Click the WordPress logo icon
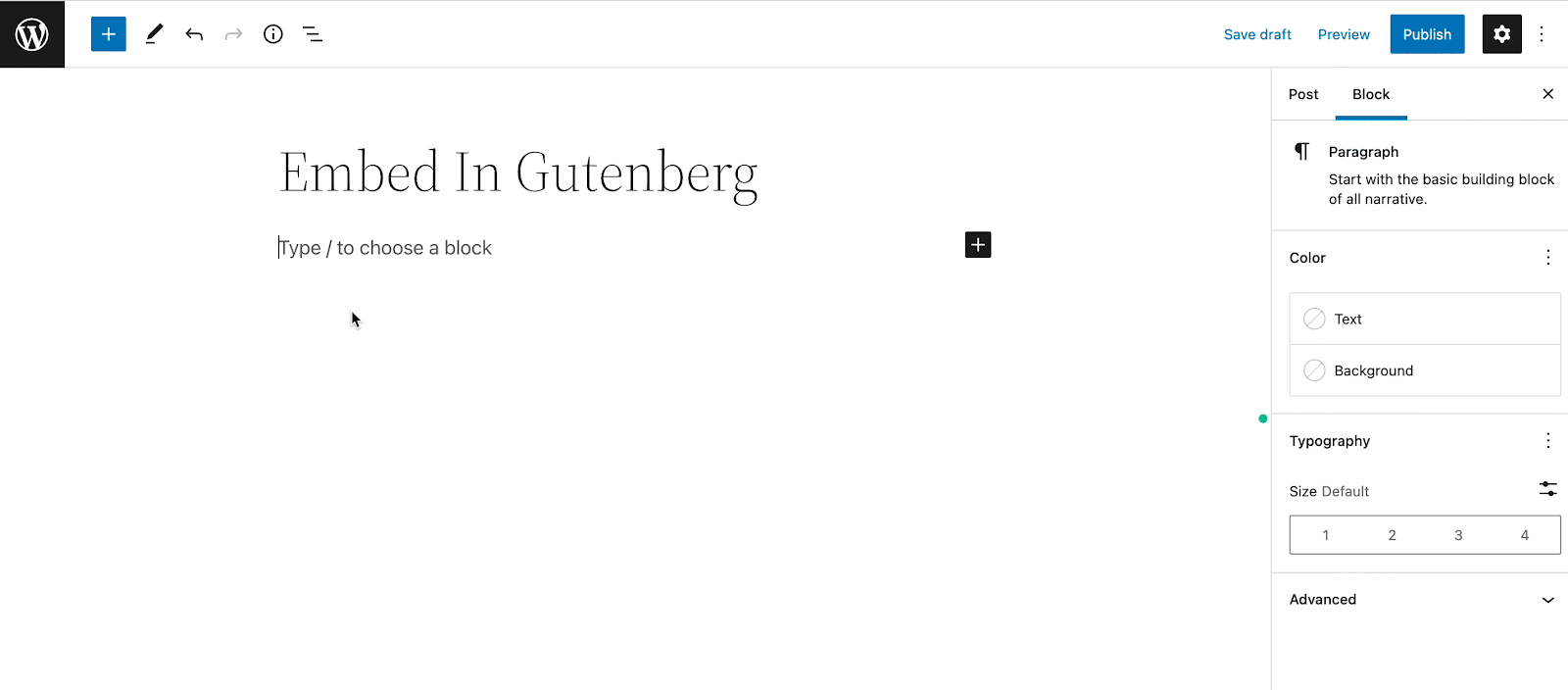1568x690 pixels. tap(32, 34)
